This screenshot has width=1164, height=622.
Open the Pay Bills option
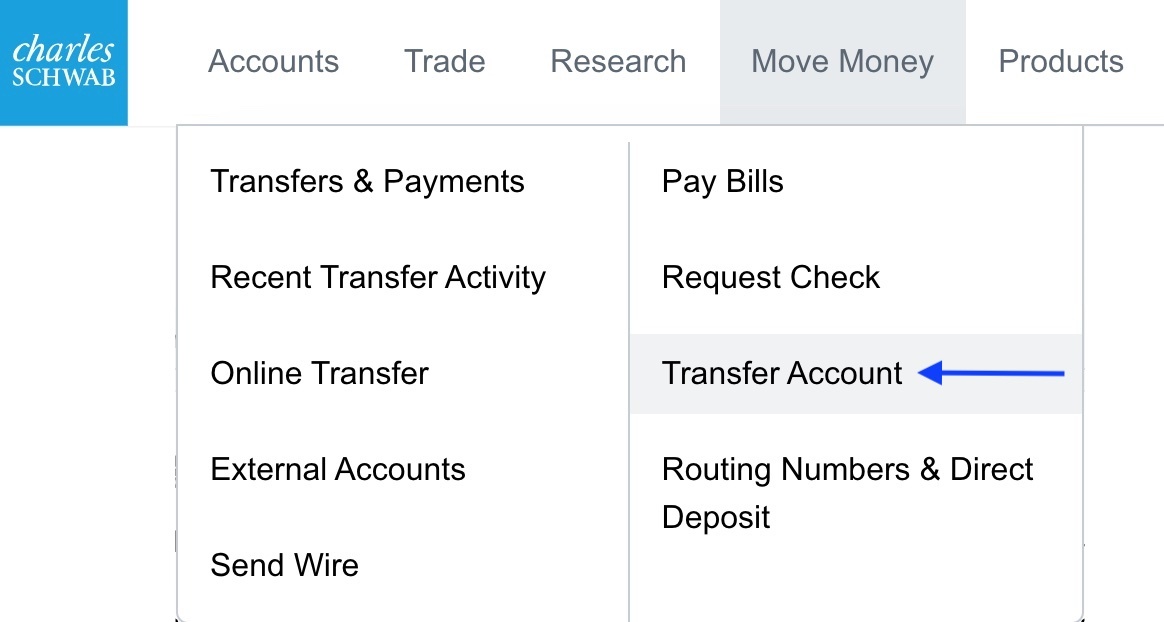pos(722,182)
